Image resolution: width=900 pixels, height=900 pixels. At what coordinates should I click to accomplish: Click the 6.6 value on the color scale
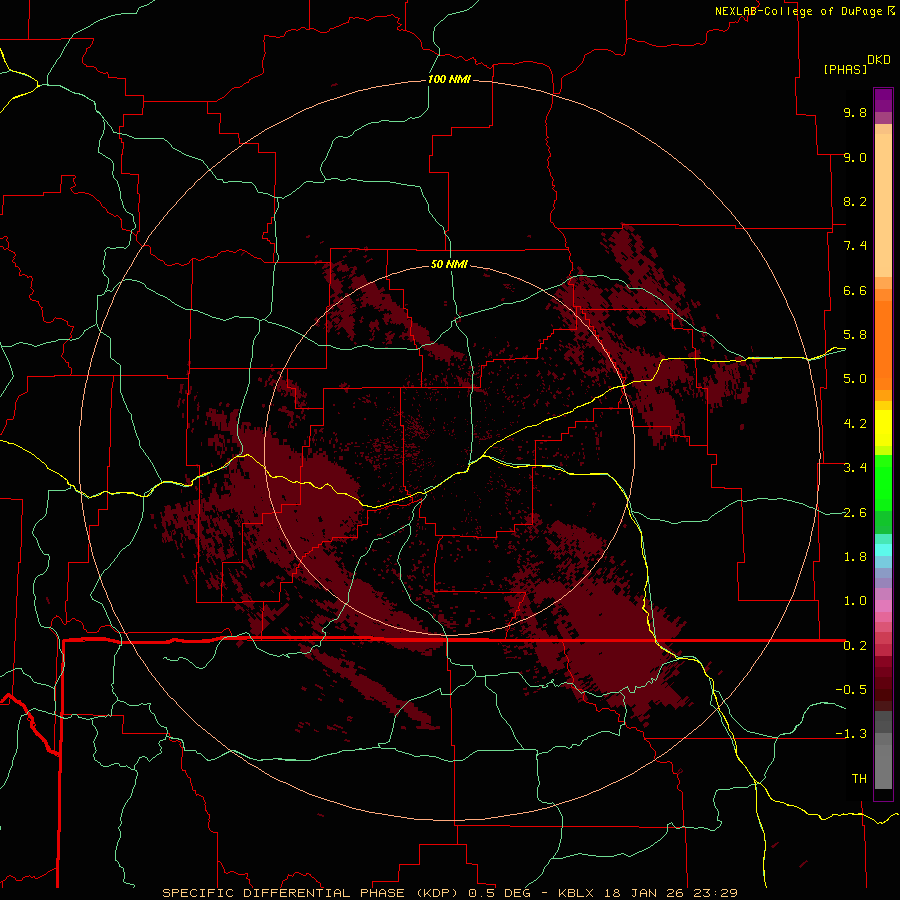[855, 290]
